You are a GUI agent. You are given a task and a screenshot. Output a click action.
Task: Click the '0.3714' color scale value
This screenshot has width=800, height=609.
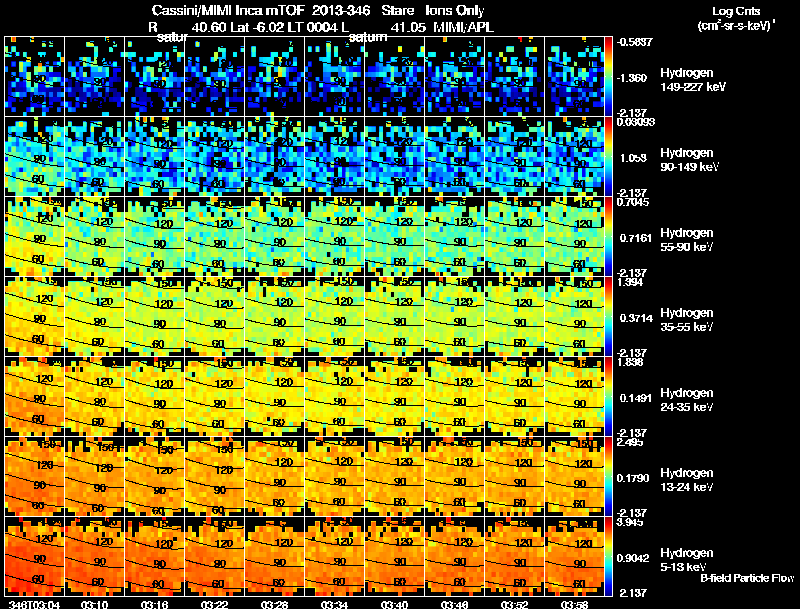click(636, 318)
